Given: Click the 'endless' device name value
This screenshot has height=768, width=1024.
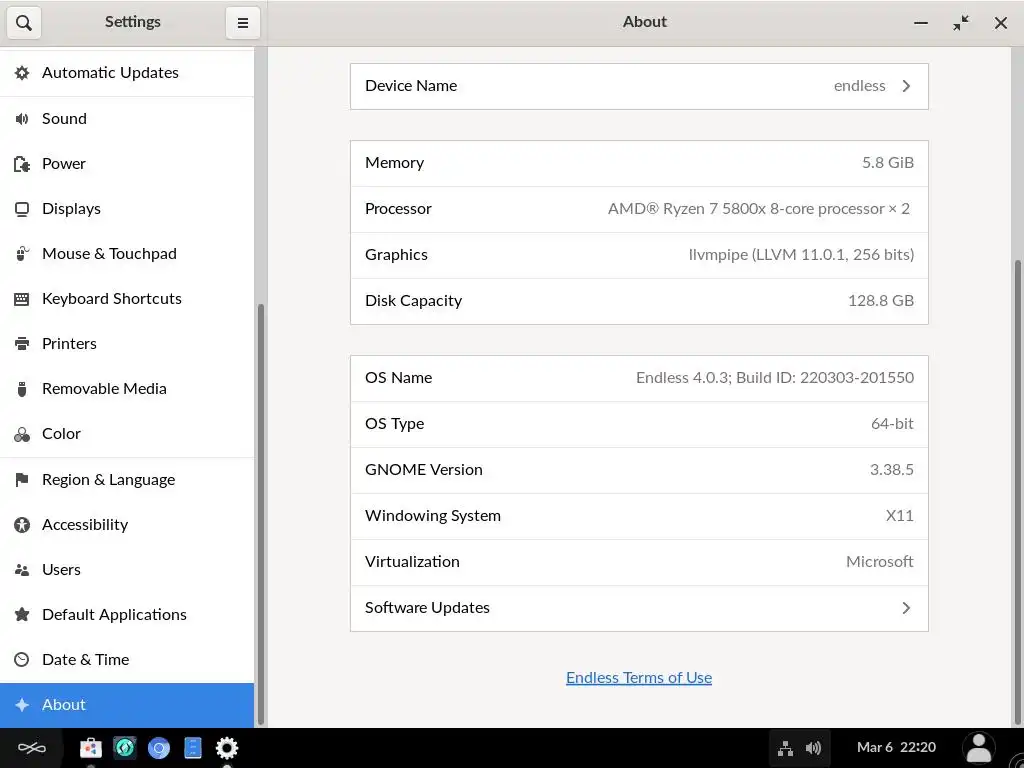Looking at the screenshot, I should [859, 86].
